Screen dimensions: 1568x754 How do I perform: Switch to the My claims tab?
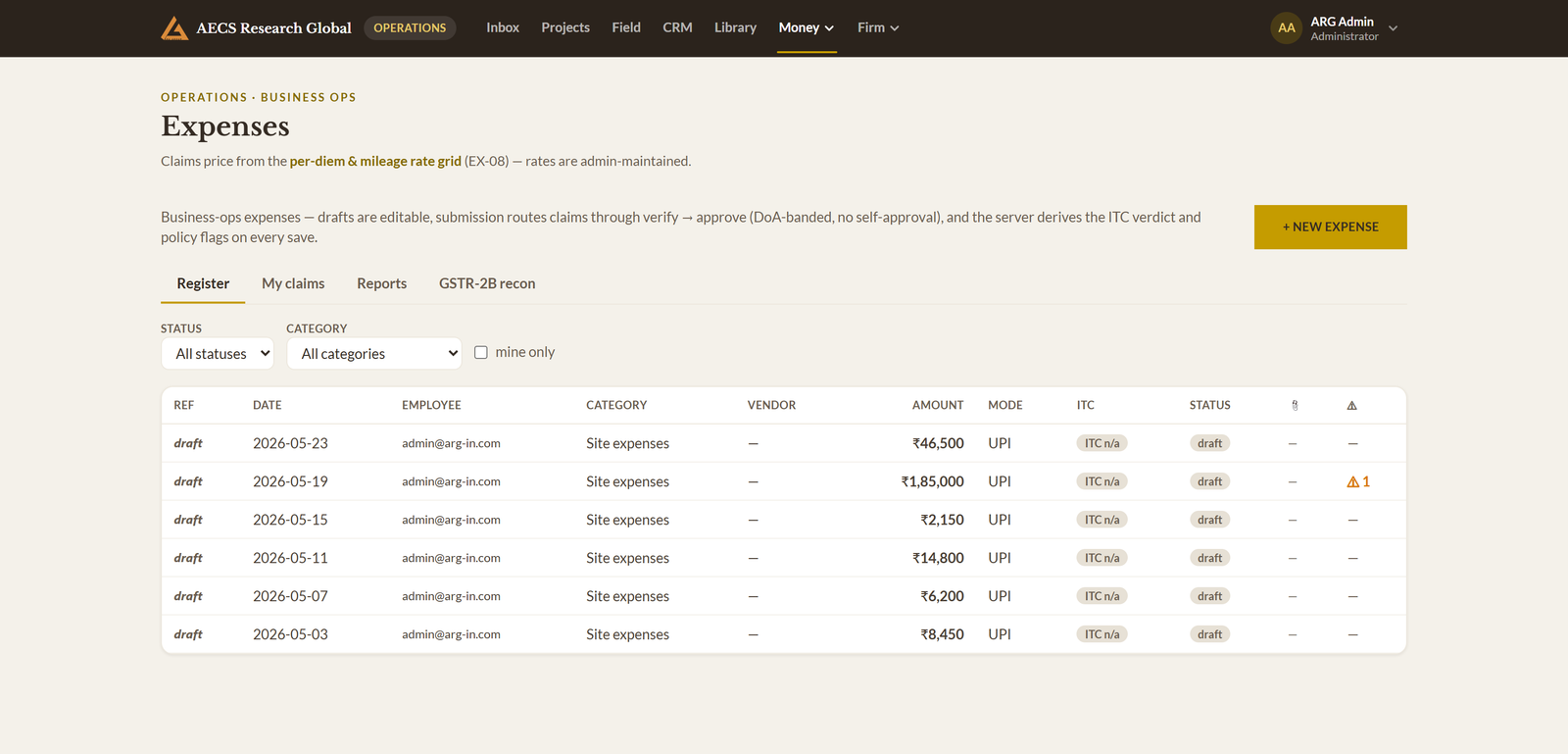(x=293, y=283)
